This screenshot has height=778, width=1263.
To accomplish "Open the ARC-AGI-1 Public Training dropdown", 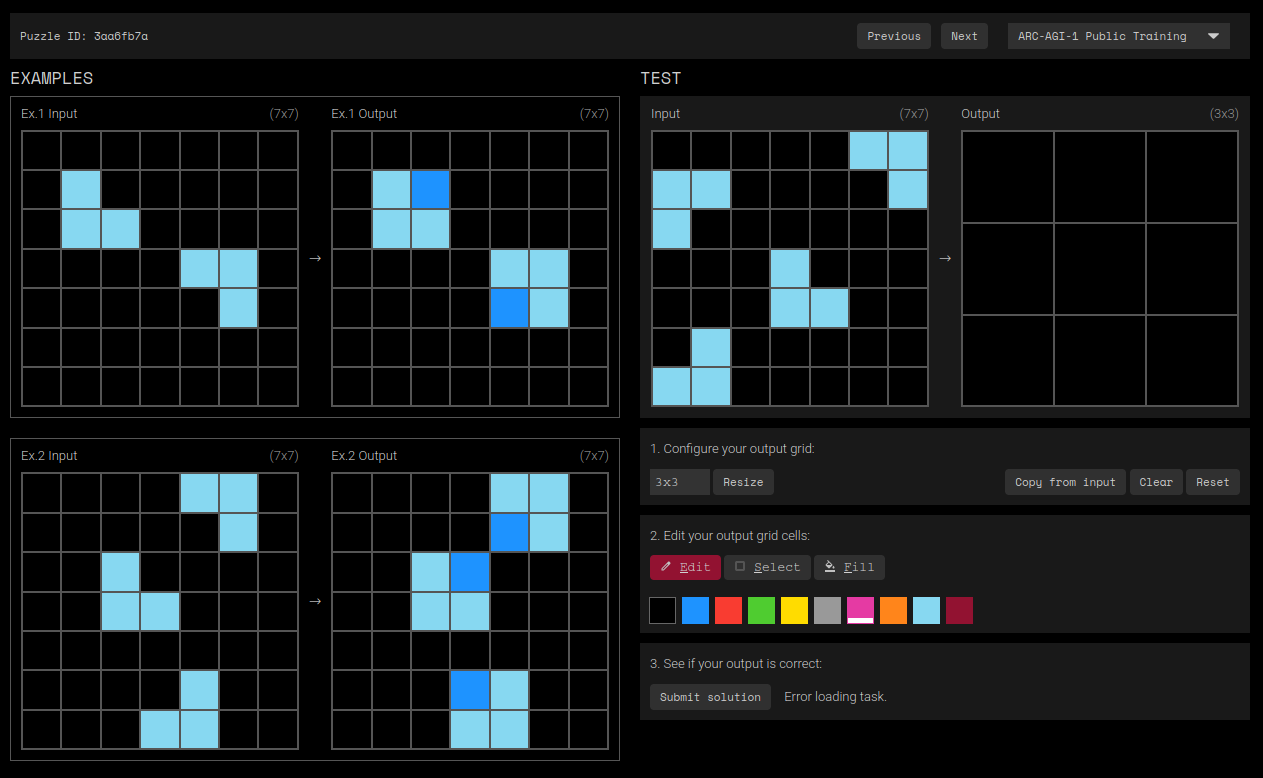I will tap(1118, 36).
